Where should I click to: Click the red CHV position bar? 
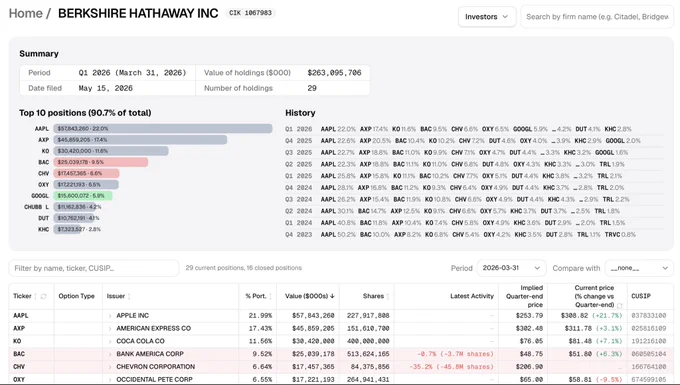[x=86, y=173]
